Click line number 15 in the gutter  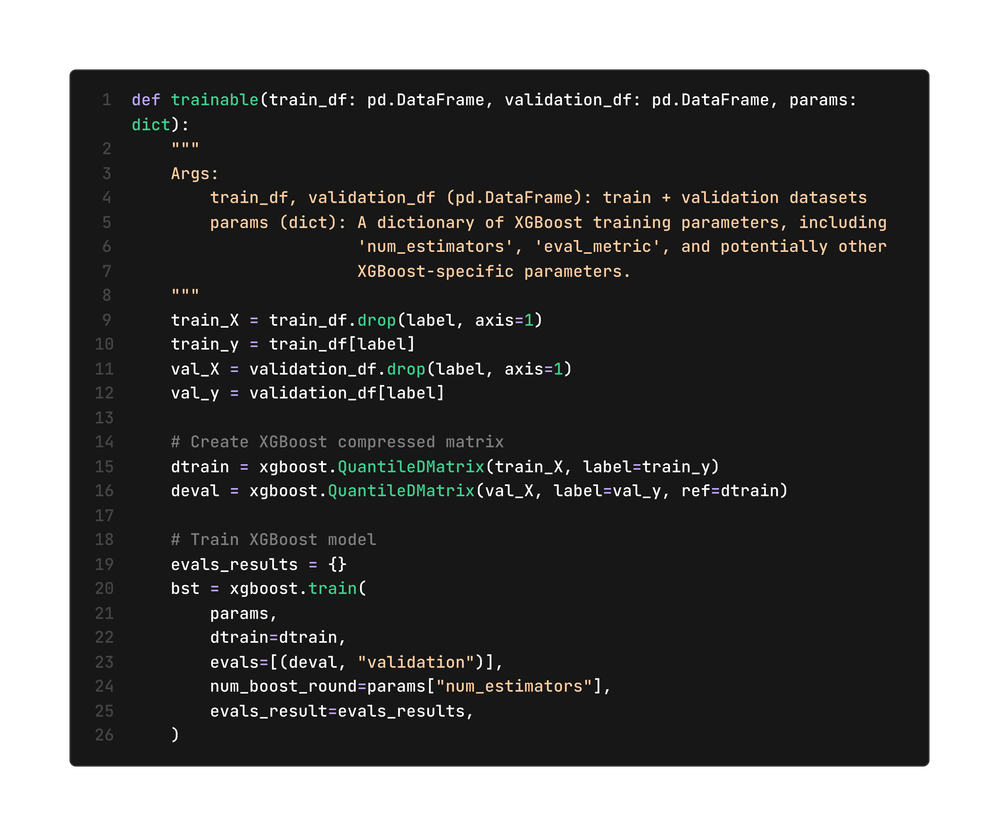point(104,467)
